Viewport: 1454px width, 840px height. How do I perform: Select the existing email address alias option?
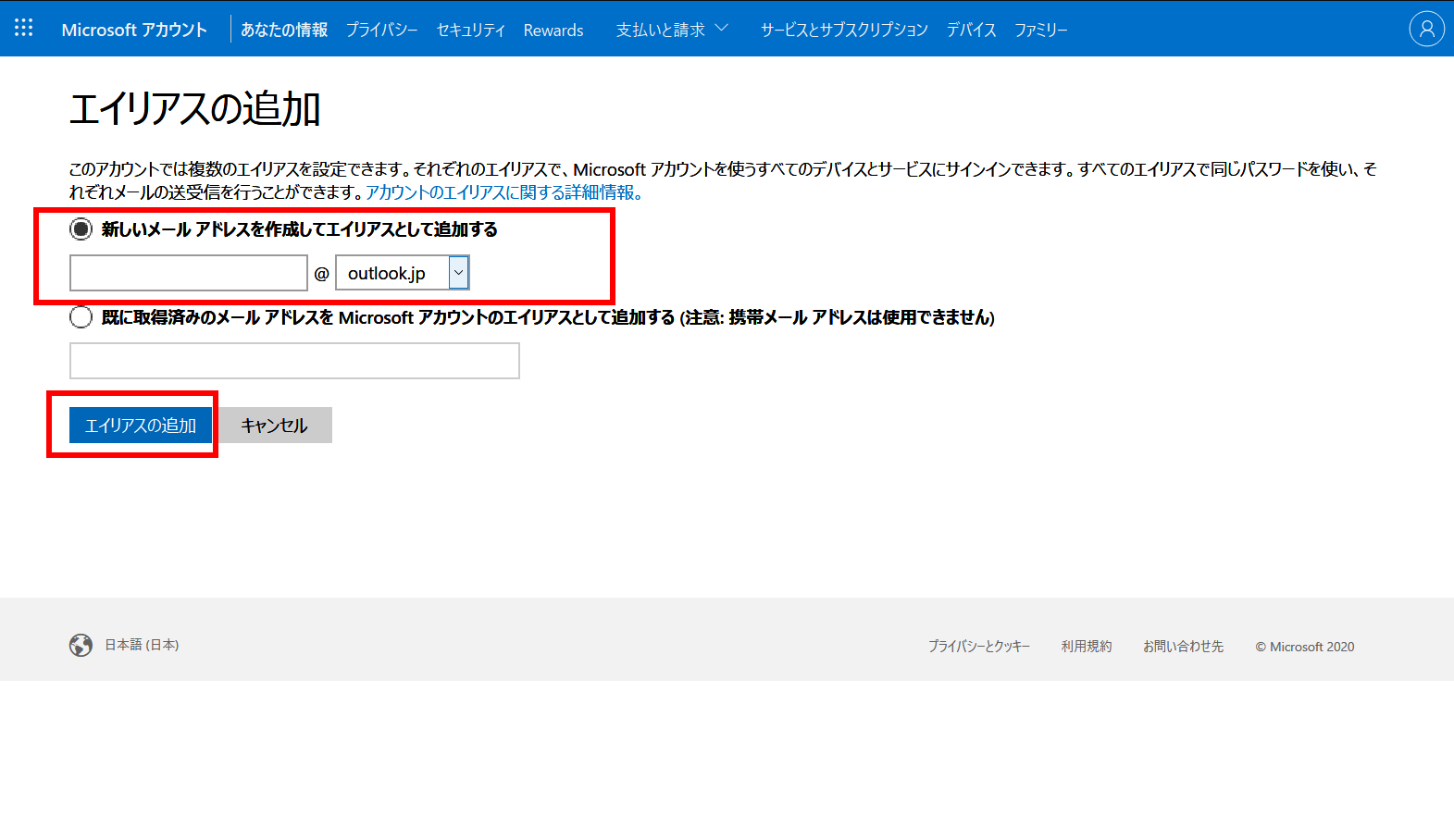coord(81,317)
